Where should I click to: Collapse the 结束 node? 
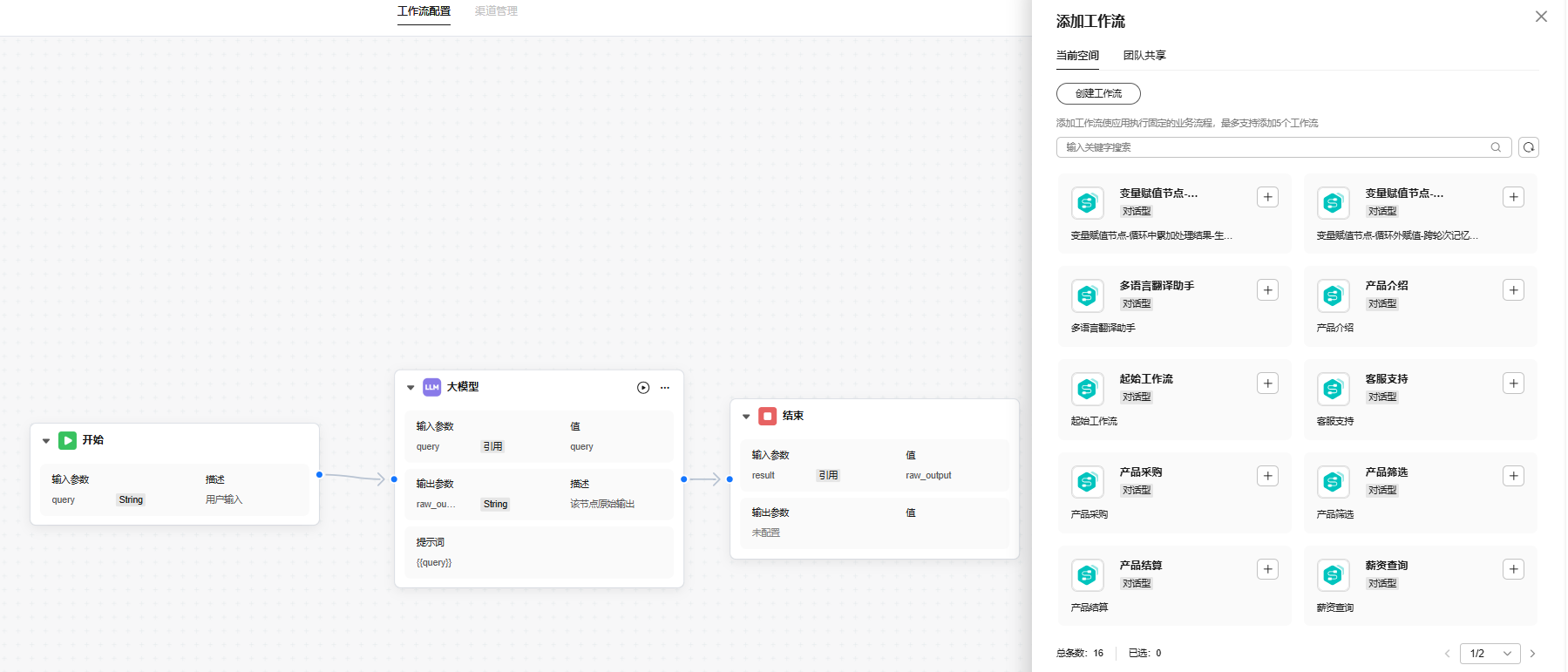coord(746,417)
